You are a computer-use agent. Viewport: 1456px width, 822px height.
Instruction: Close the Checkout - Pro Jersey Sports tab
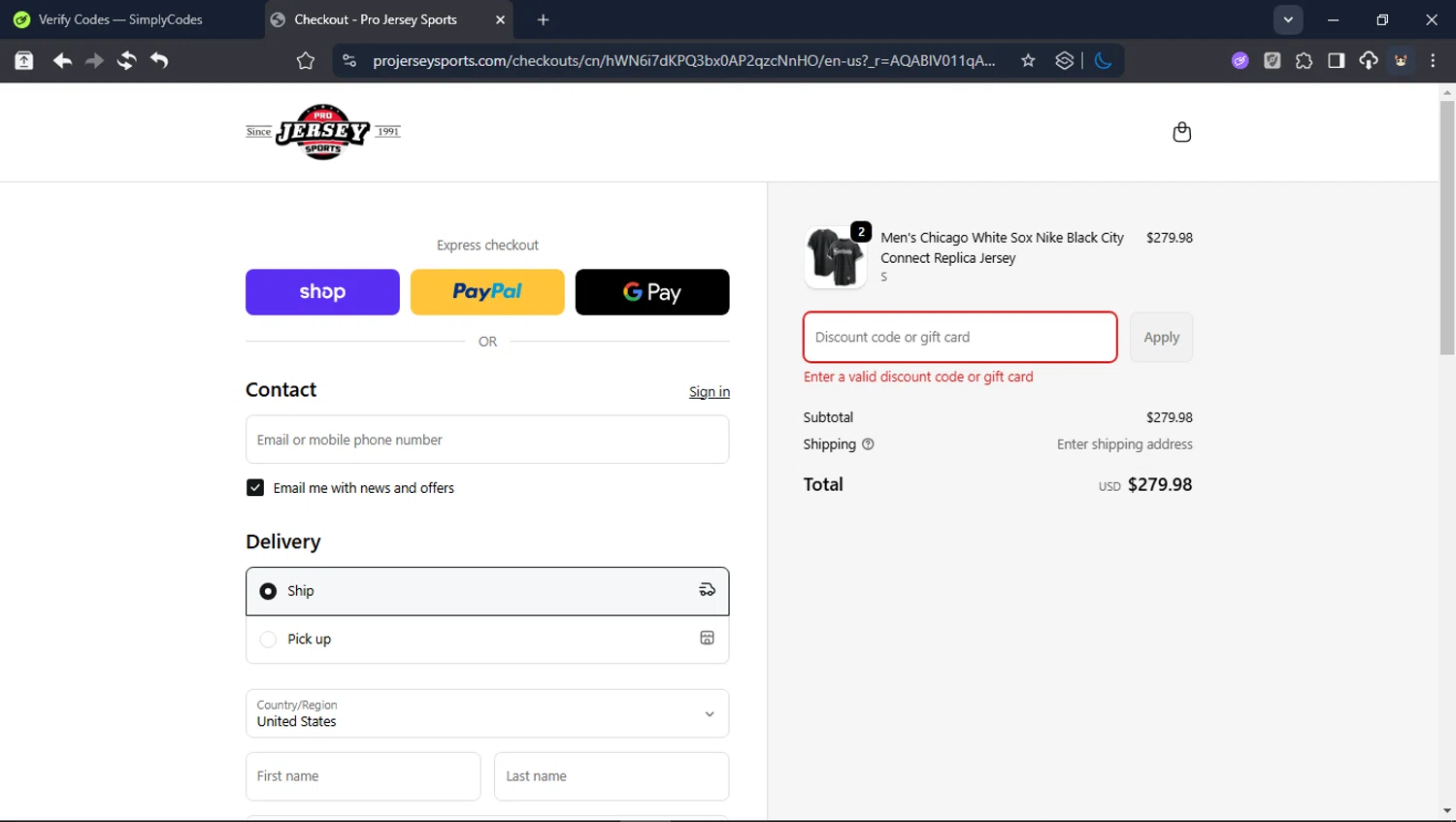500,19
